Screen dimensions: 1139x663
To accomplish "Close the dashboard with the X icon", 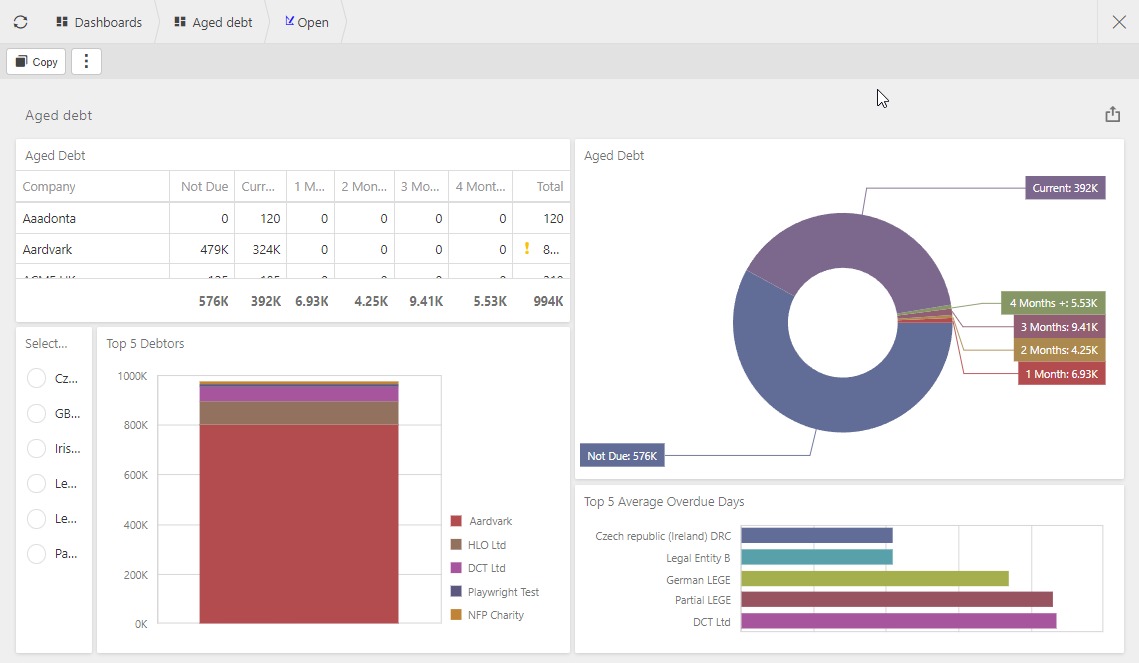I will tap(1119, 22).
